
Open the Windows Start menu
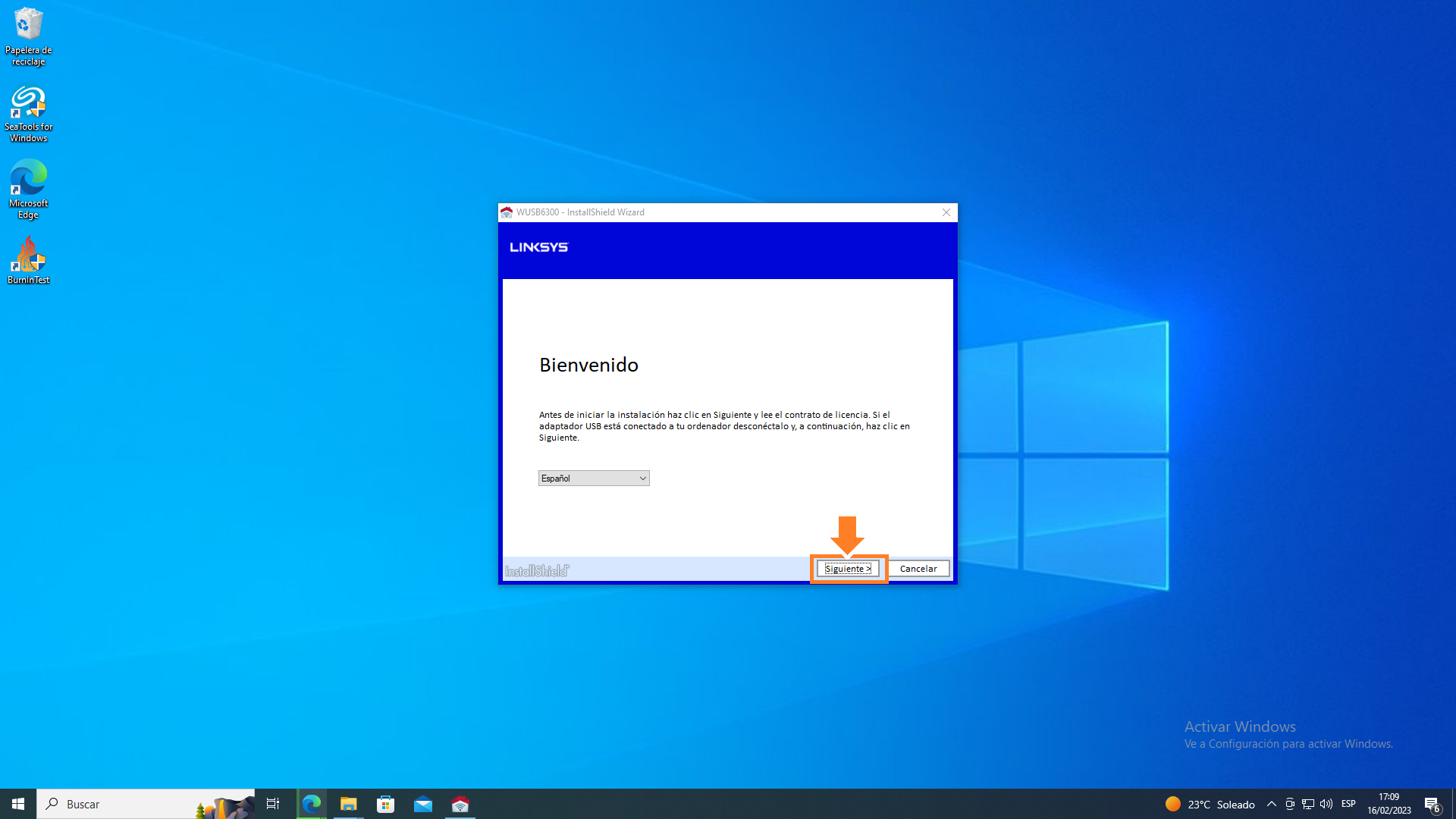point(18,804)
